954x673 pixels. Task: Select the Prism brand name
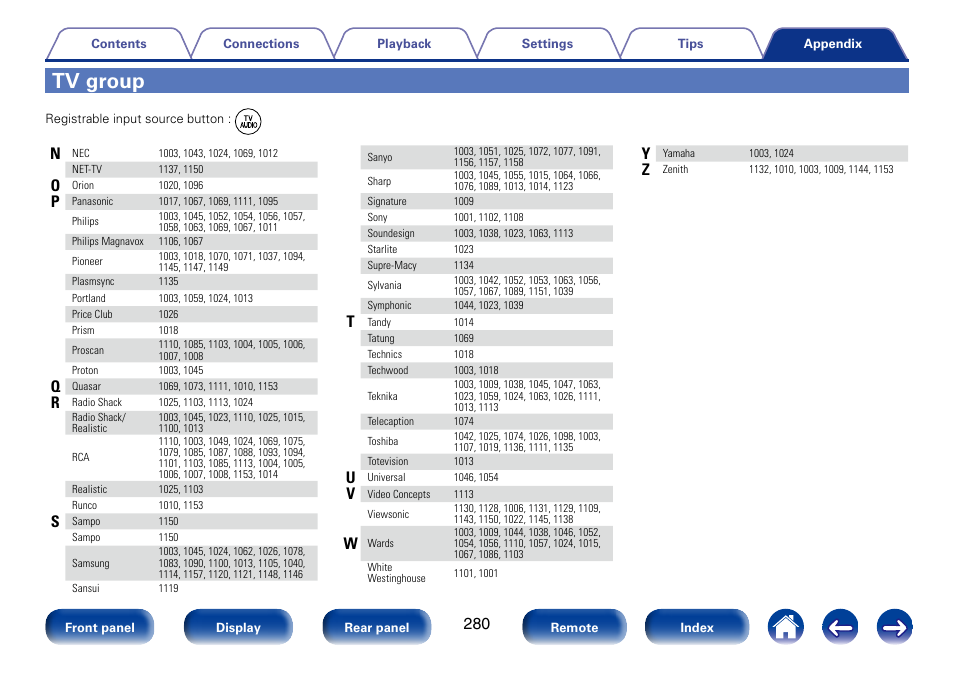(83, 330)
